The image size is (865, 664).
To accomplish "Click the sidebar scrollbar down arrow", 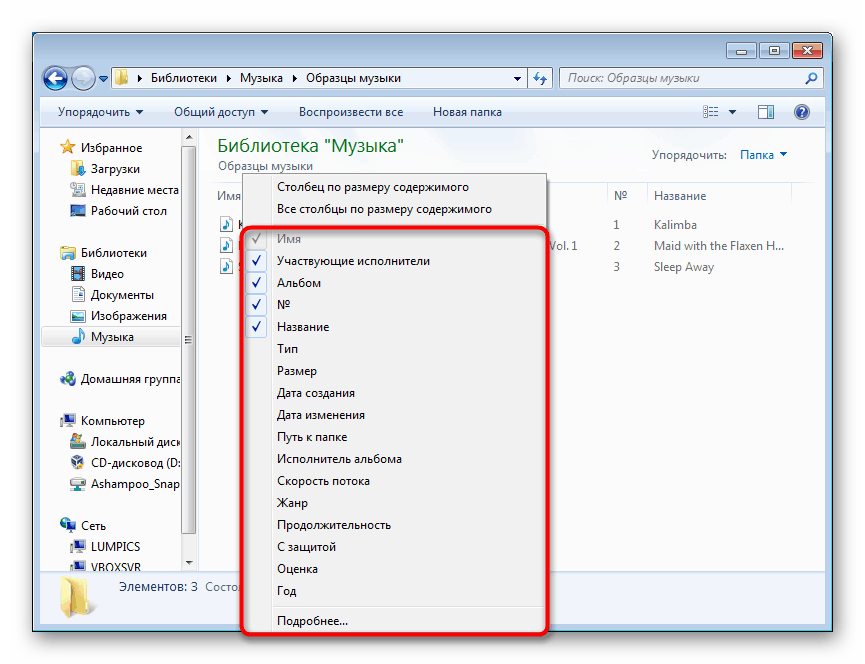I will coord(189,563).
